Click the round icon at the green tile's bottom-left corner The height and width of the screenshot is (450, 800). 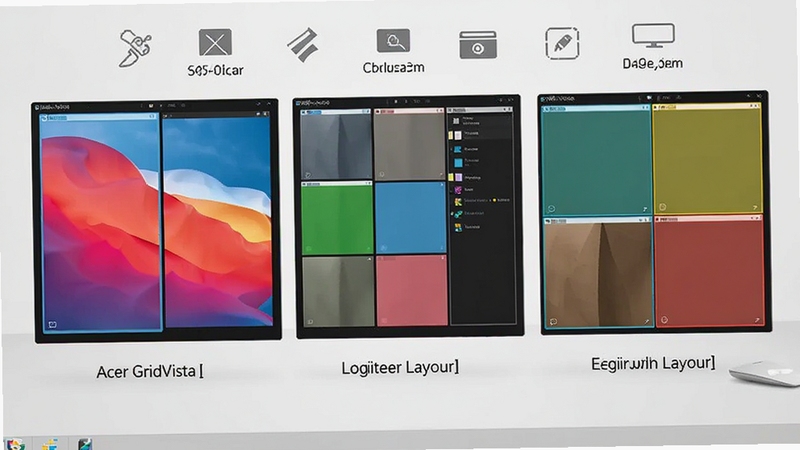(308, 249)
